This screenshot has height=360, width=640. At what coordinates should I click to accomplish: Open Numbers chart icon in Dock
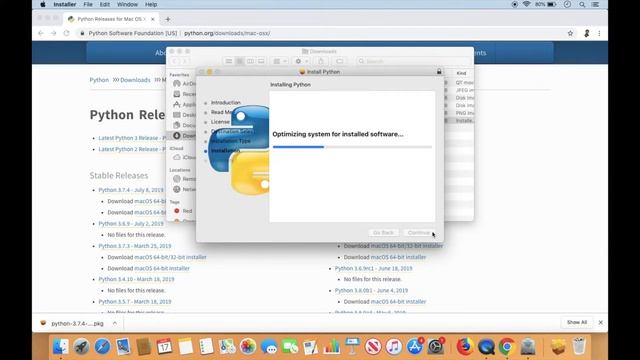pyautogui.click(x=331, y=347)
